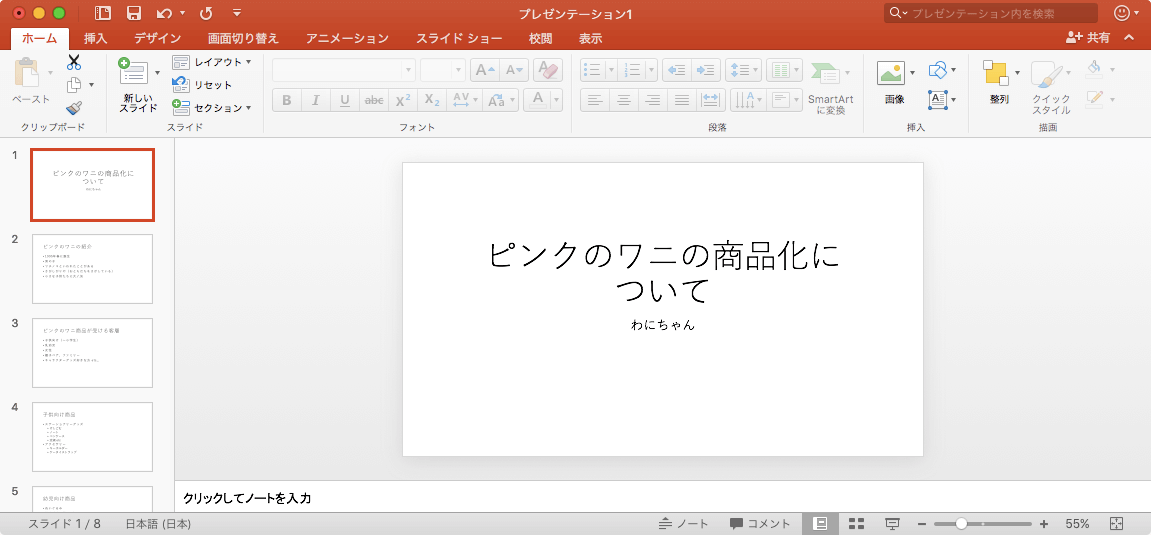Click the Save icon in title bar

[133, 14]
